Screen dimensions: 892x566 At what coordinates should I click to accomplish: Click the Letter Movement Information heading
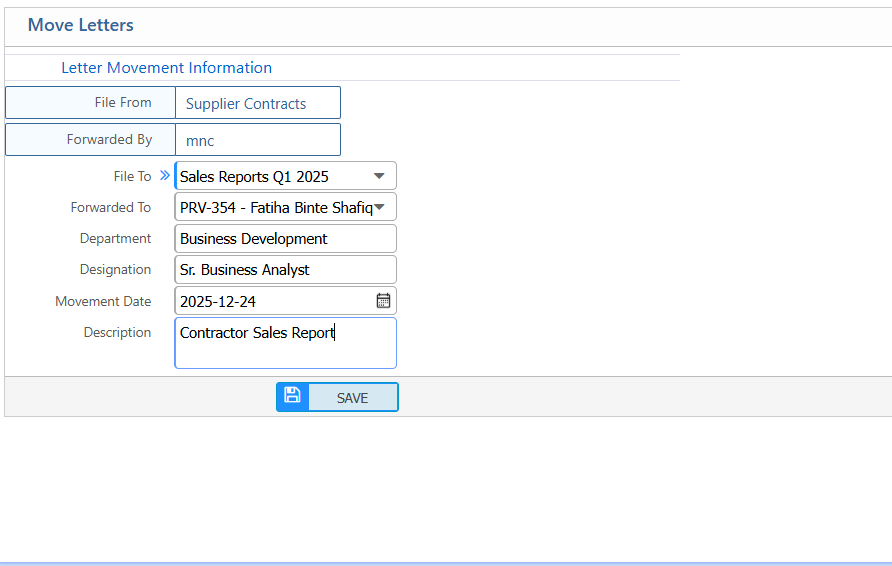(166, 68)
